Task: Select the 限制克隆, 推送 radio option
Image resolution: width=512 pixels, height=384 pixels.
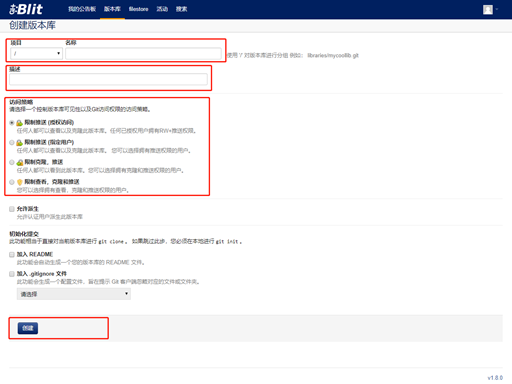Action: (12, 162)
